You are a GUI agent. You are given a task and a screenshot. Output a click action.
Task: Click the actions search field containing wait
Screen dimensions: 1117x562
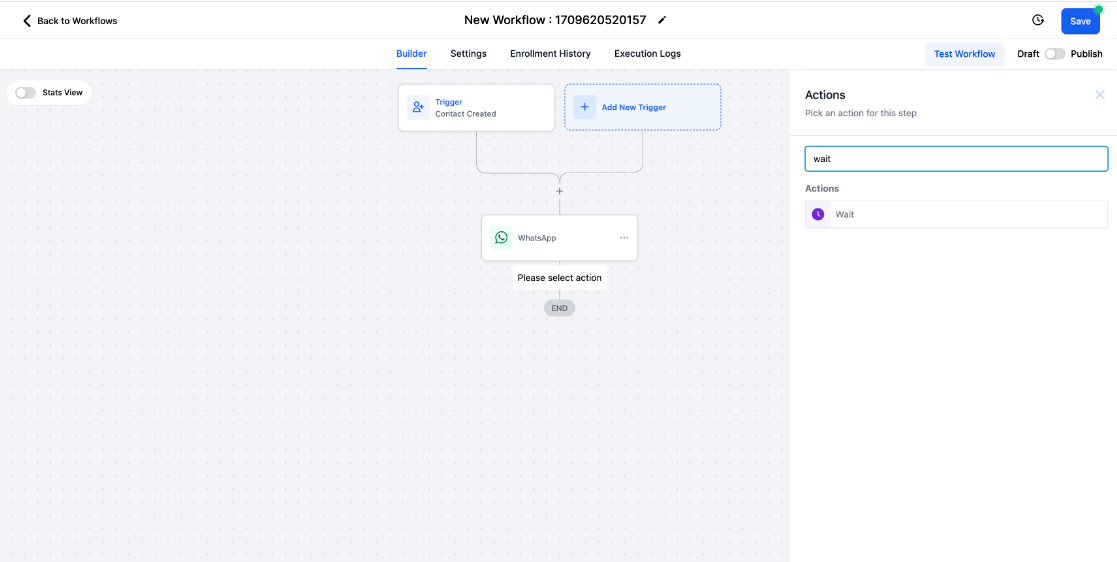click(956, 159)
